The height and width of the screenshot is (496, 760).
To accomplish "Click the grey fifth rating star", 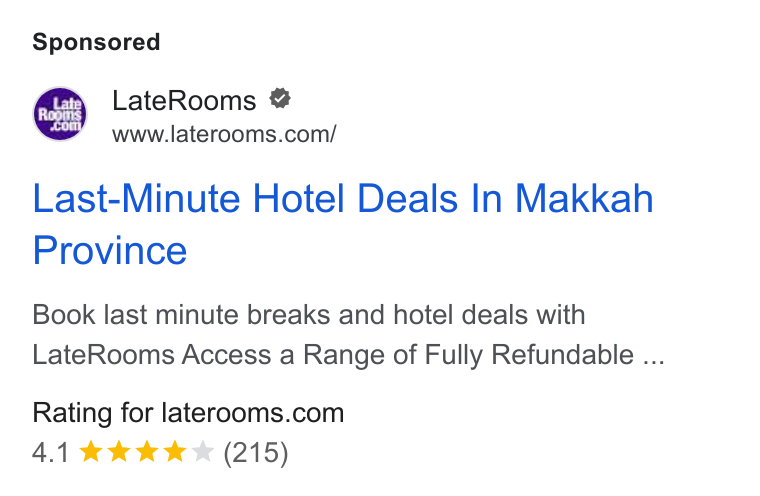I will [203, 452].
